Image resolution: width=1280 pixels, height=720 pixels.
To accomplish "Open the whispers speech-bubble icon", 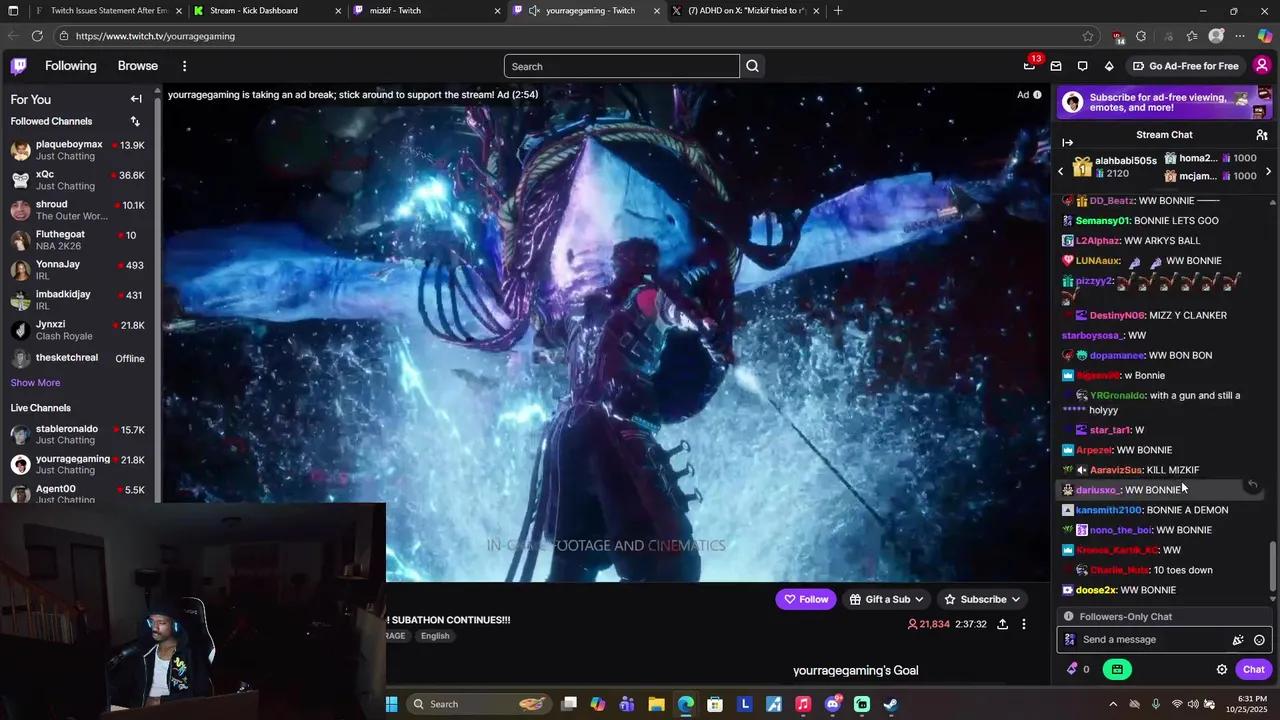I will pyautogui.click(x=1082, y=66).
